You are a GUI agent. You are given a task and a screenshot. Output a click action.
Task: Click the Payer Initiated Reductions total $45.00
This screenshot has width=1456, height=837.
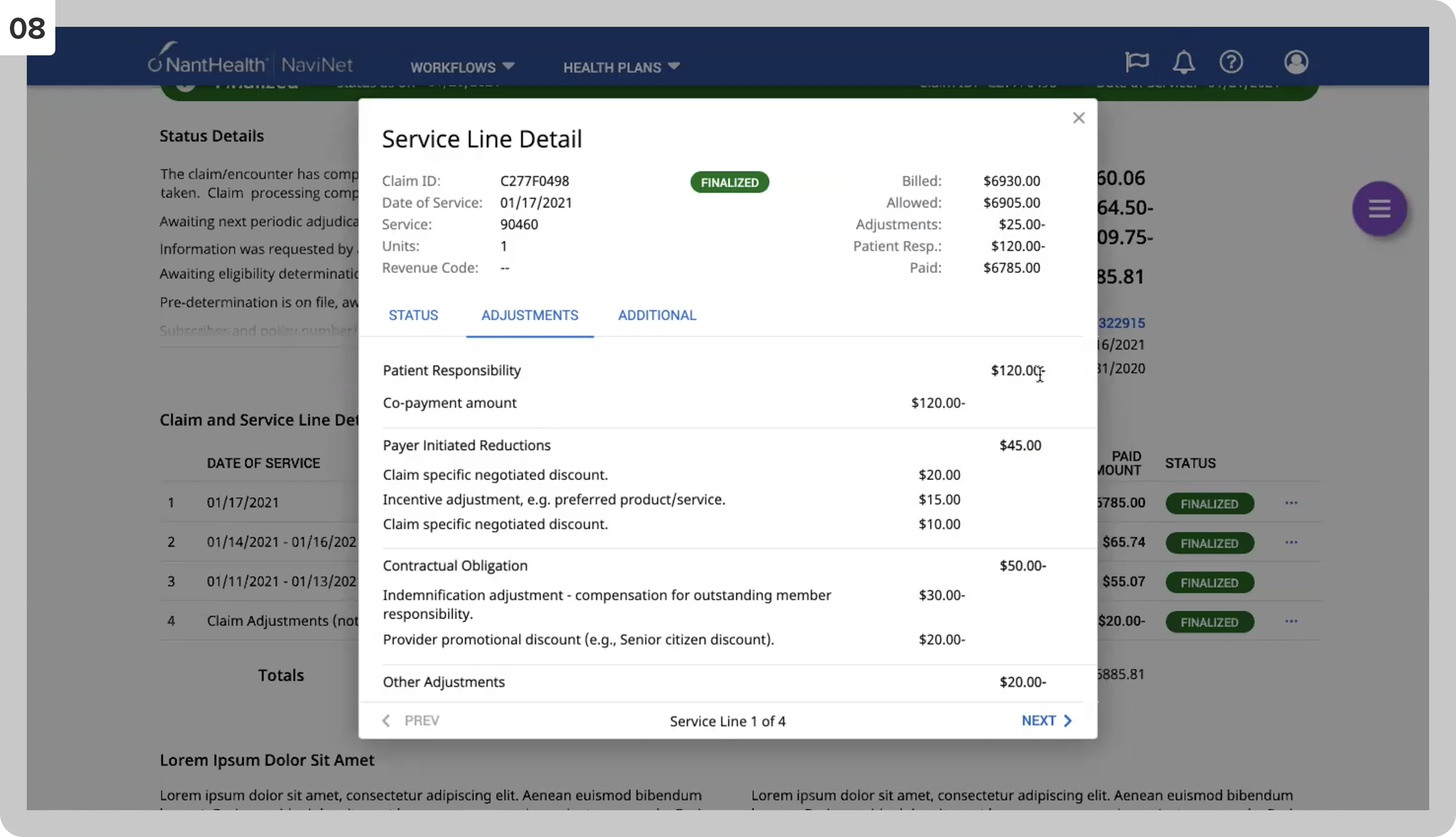[1020, 446]
